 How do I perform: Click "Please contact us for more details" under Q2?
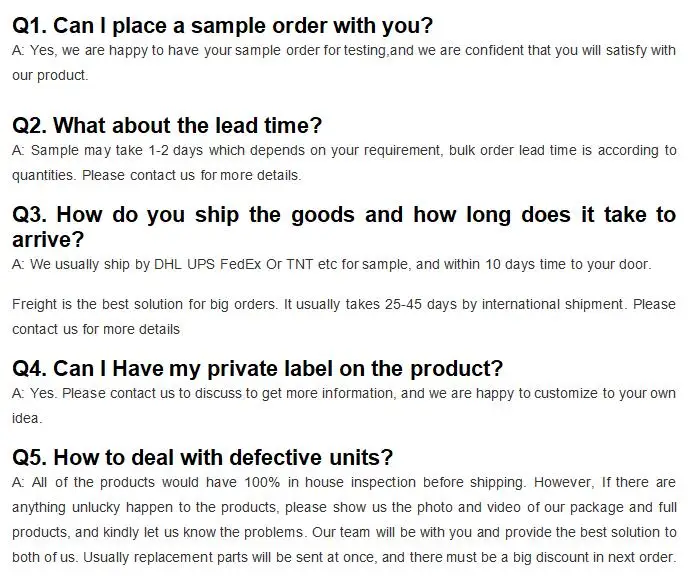click(x=191, y=175)
